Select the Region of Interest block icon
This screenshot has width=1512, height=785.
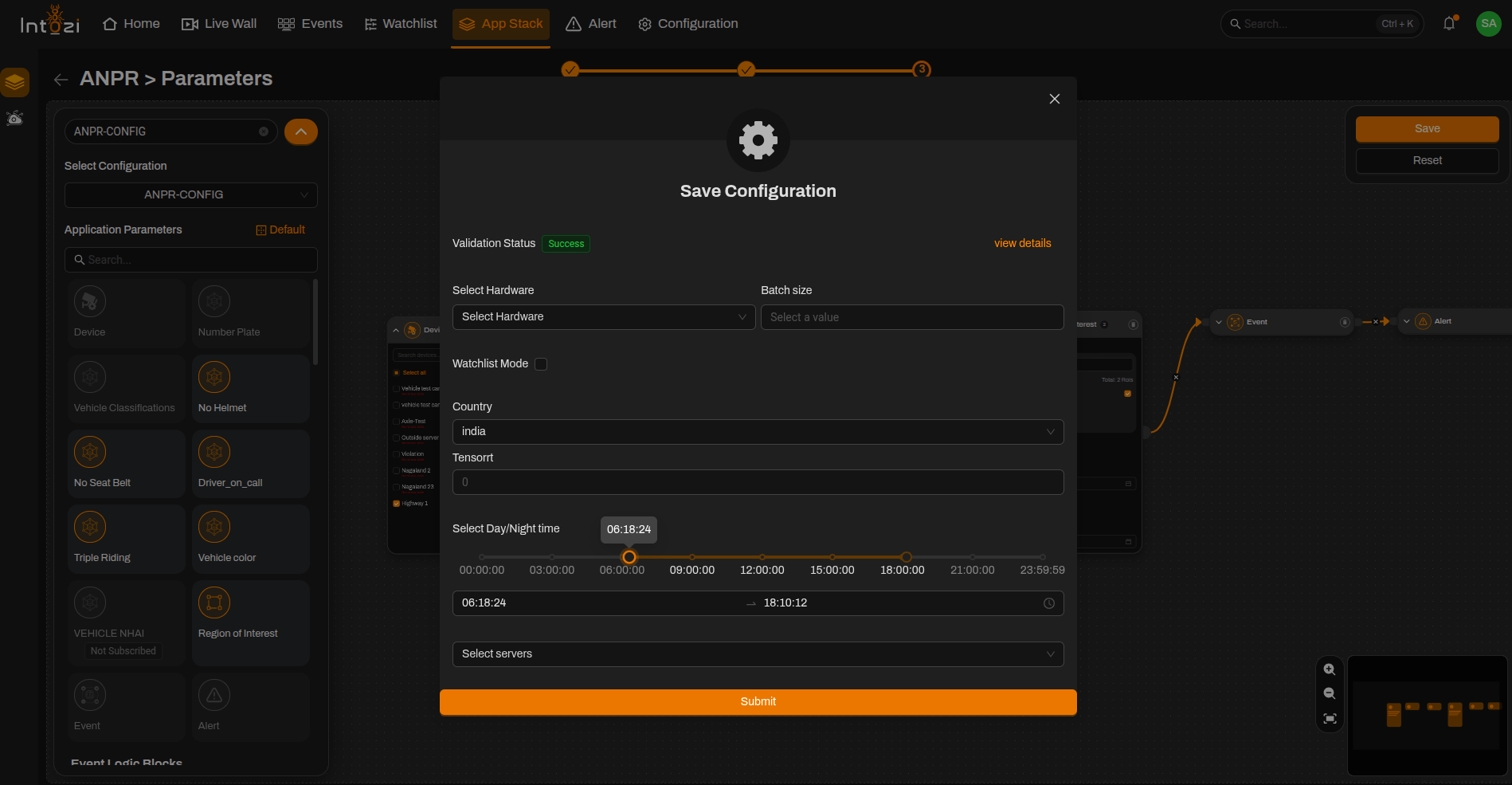(214, 602)
